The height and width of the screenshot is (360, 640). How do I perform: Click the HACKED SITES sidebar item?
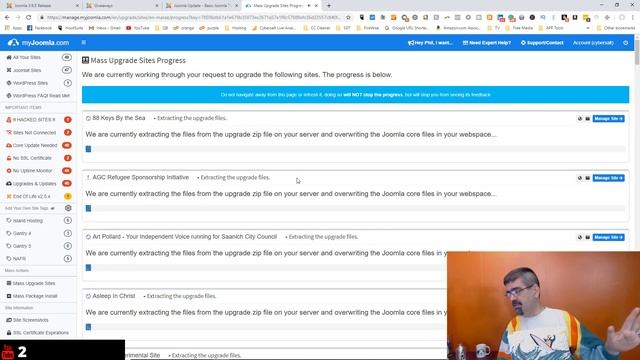click(33, 120)
